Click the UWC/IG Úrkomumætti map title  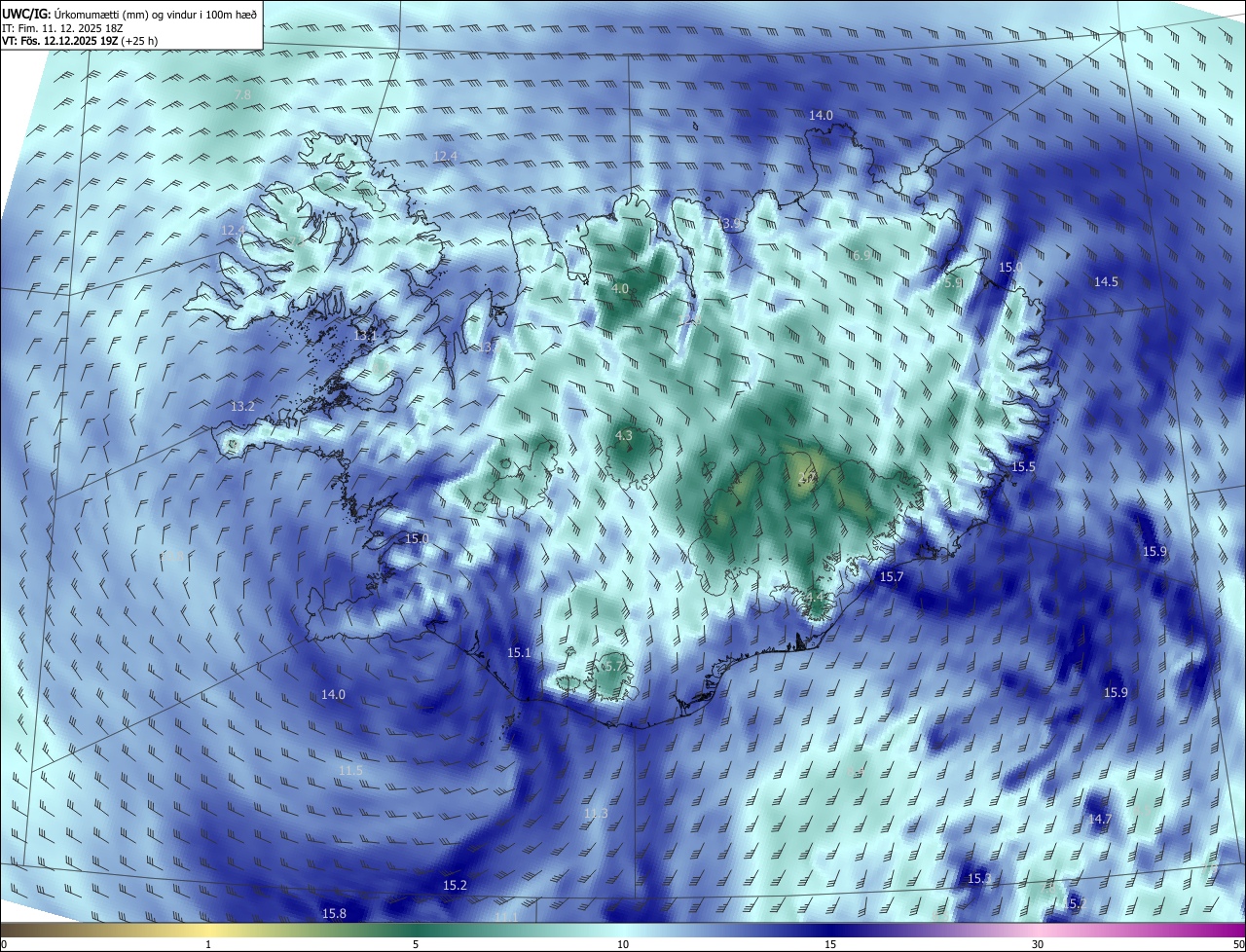point(129,14)
